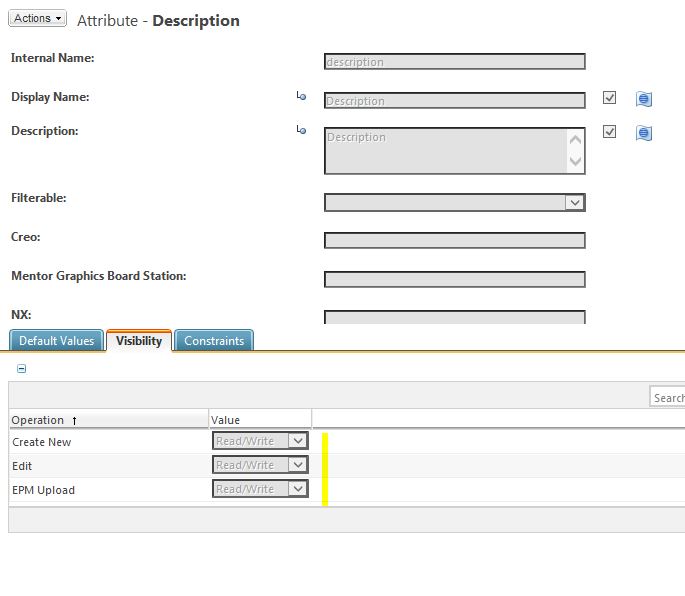Click the Internal Name field
The height and width of the screenshot is (596, 685).
point(454,62)
